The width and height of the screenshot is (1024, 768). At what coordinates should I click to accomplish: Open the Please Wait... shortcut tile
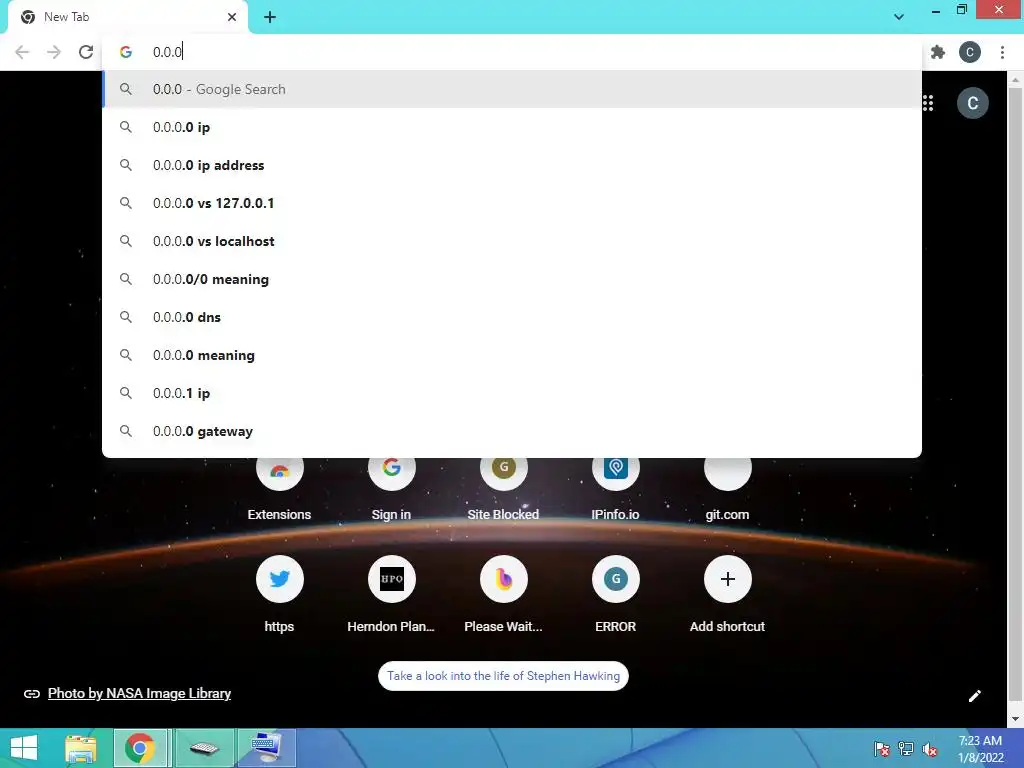[504, 593]
